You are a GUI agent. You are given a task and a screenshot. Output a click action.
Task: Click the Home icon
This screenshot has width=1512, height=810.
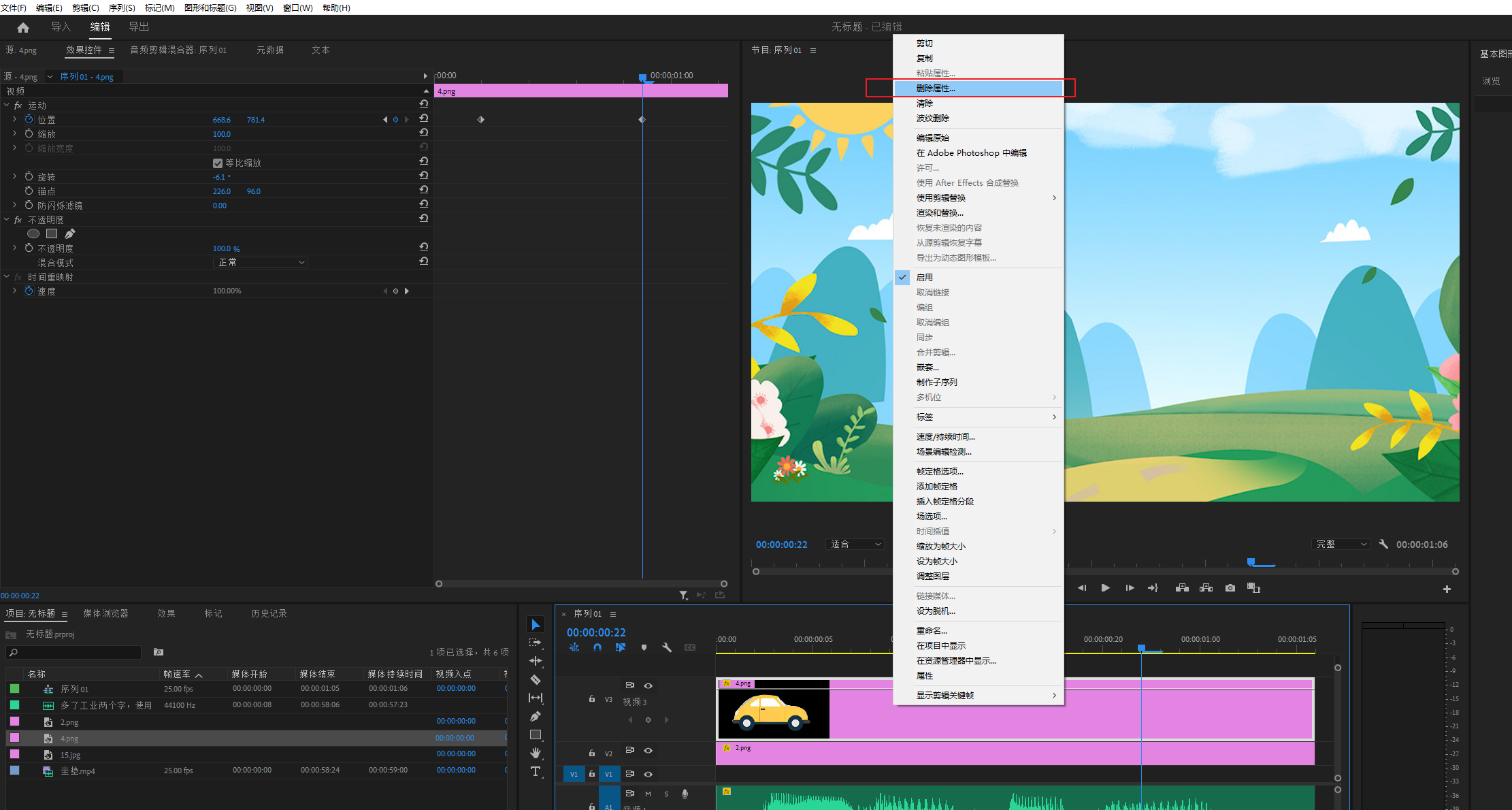23,27
